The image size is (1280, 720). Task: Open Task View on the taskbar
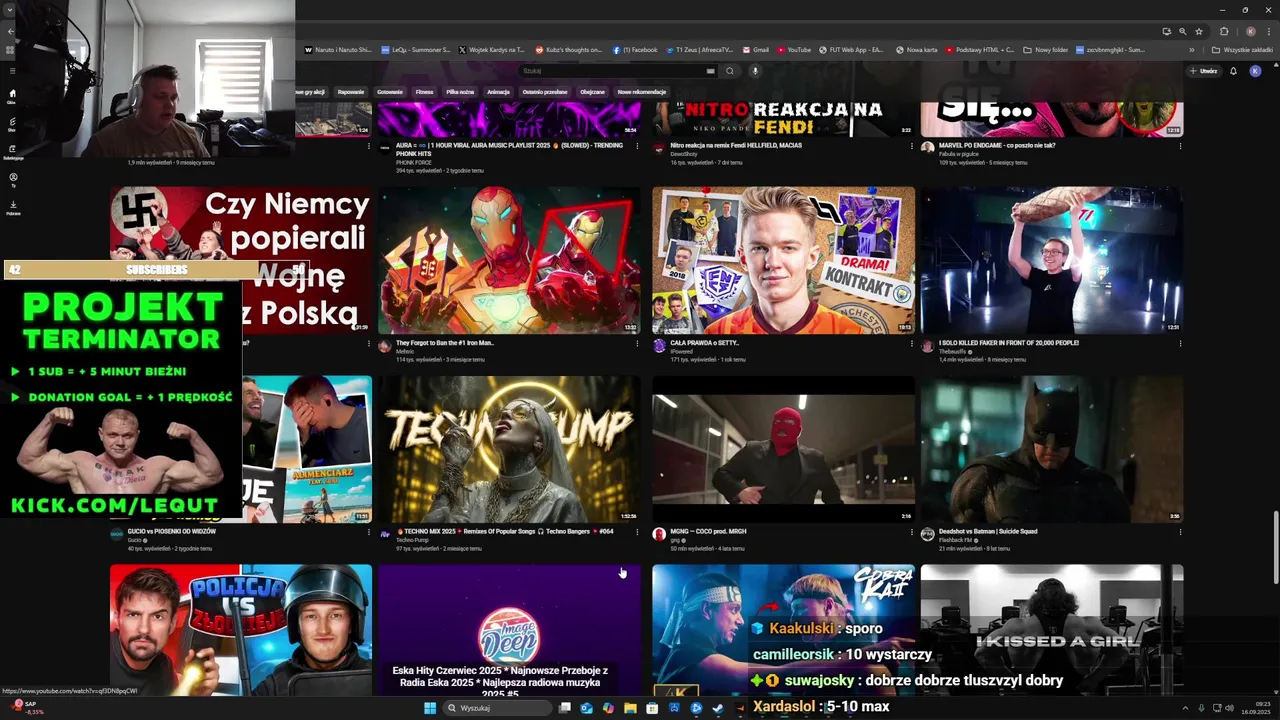[565, 708]
